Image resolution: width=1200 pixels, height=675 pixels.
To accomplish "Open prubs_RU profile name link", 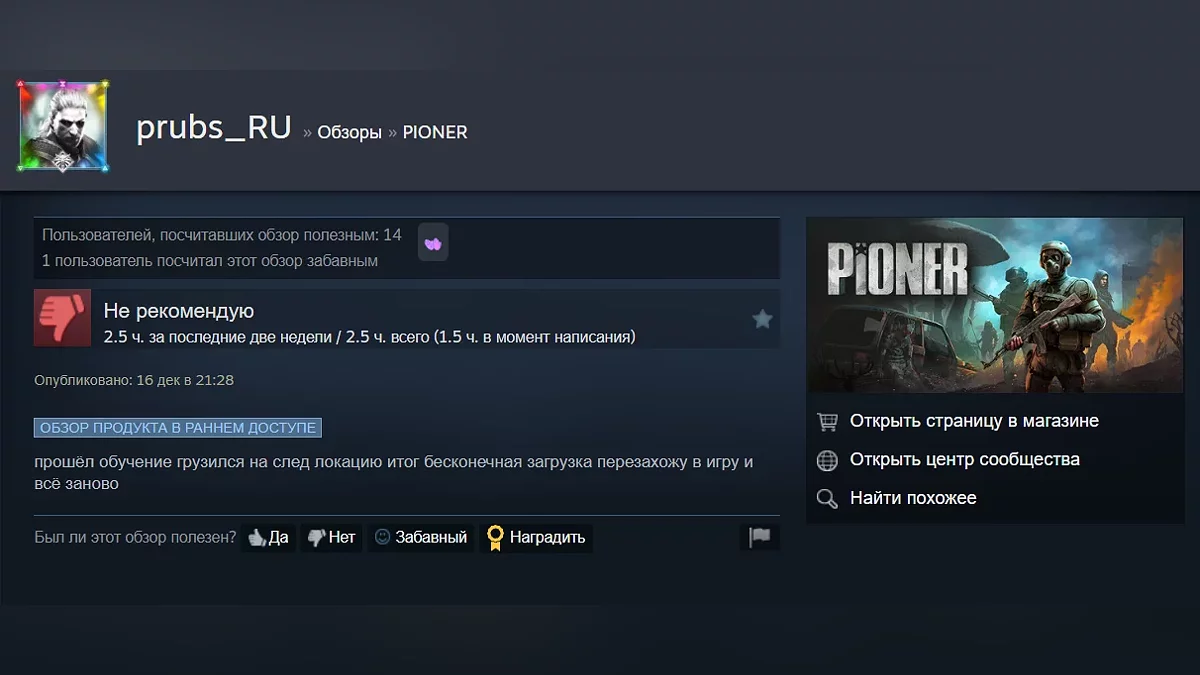I will pyautogui.click(x=214, y=128).
